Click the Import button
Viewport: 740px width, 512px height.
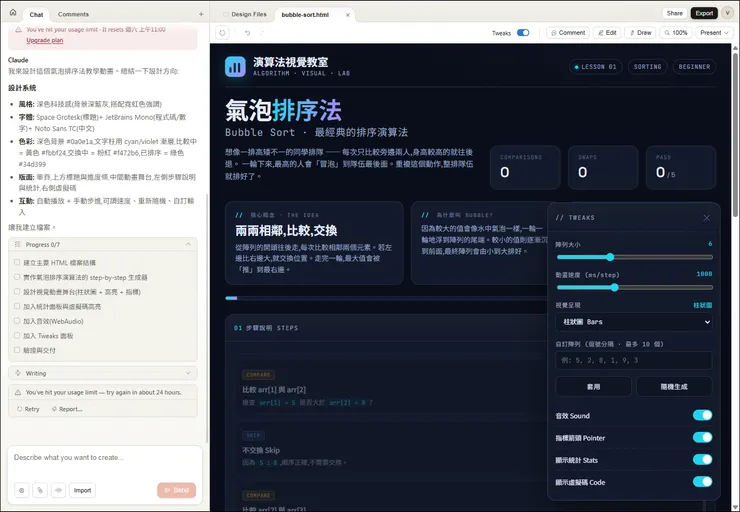(x=83, y=490)
